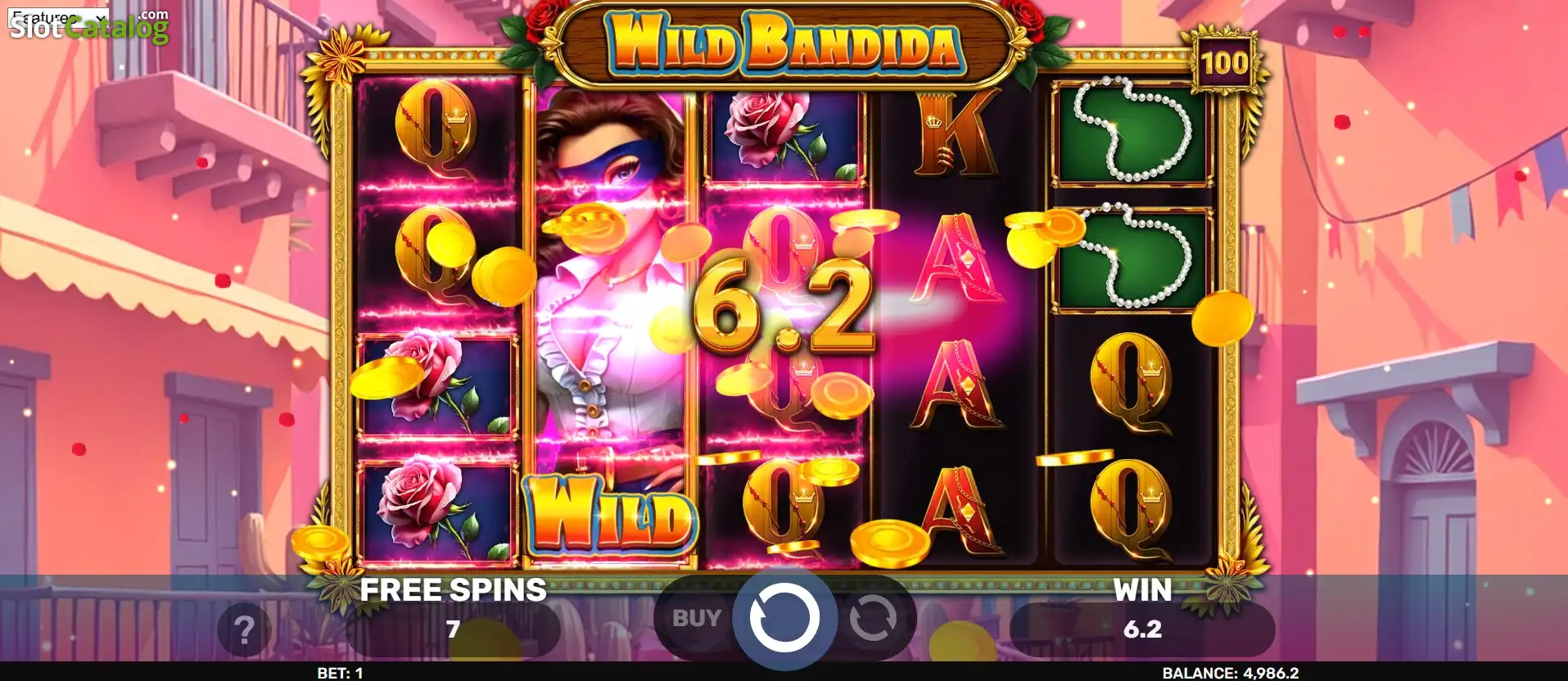Click the rose symbol atop third reel

[784, 134]
